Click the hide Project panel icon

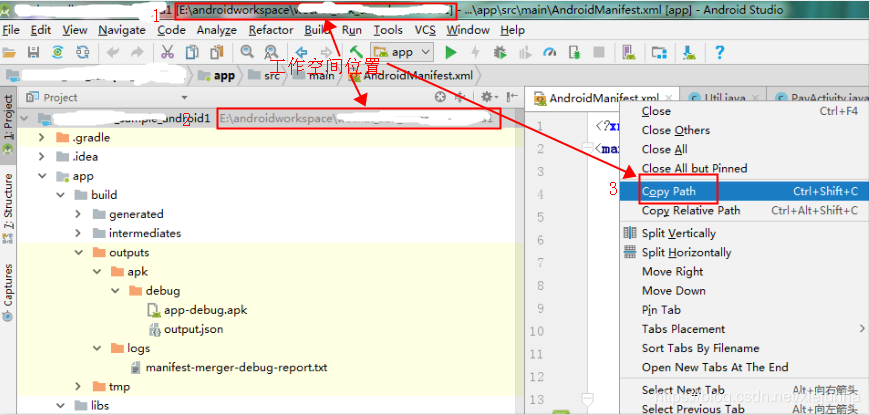(513, 97)
